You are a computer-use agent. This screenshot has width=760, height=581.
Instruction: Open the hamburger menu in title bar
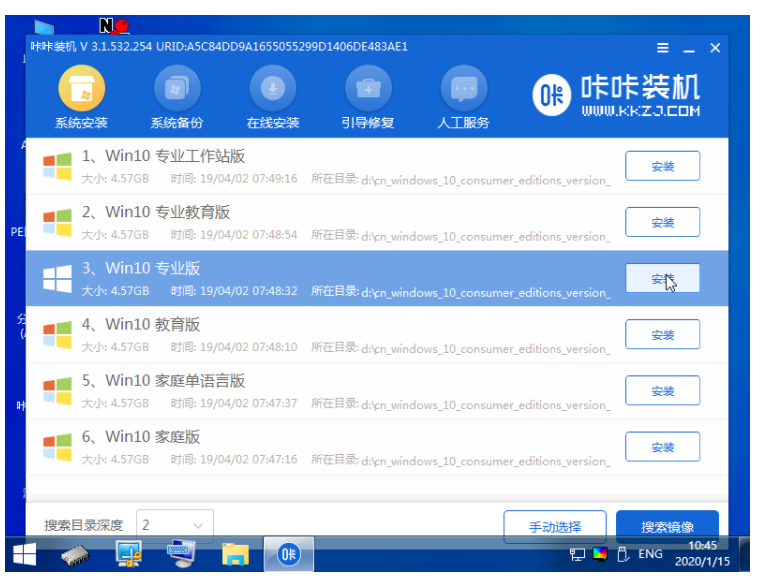[x=663, y=48]
